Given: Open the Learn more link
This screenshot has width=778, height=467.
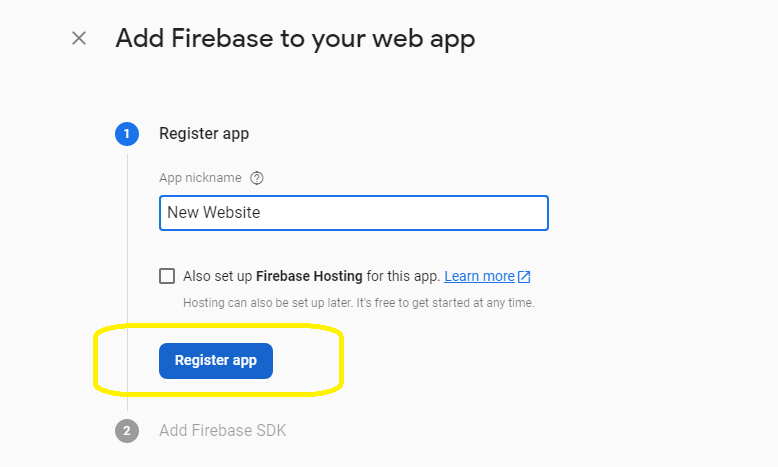Looking at the screenshot, I should [479, 276].
